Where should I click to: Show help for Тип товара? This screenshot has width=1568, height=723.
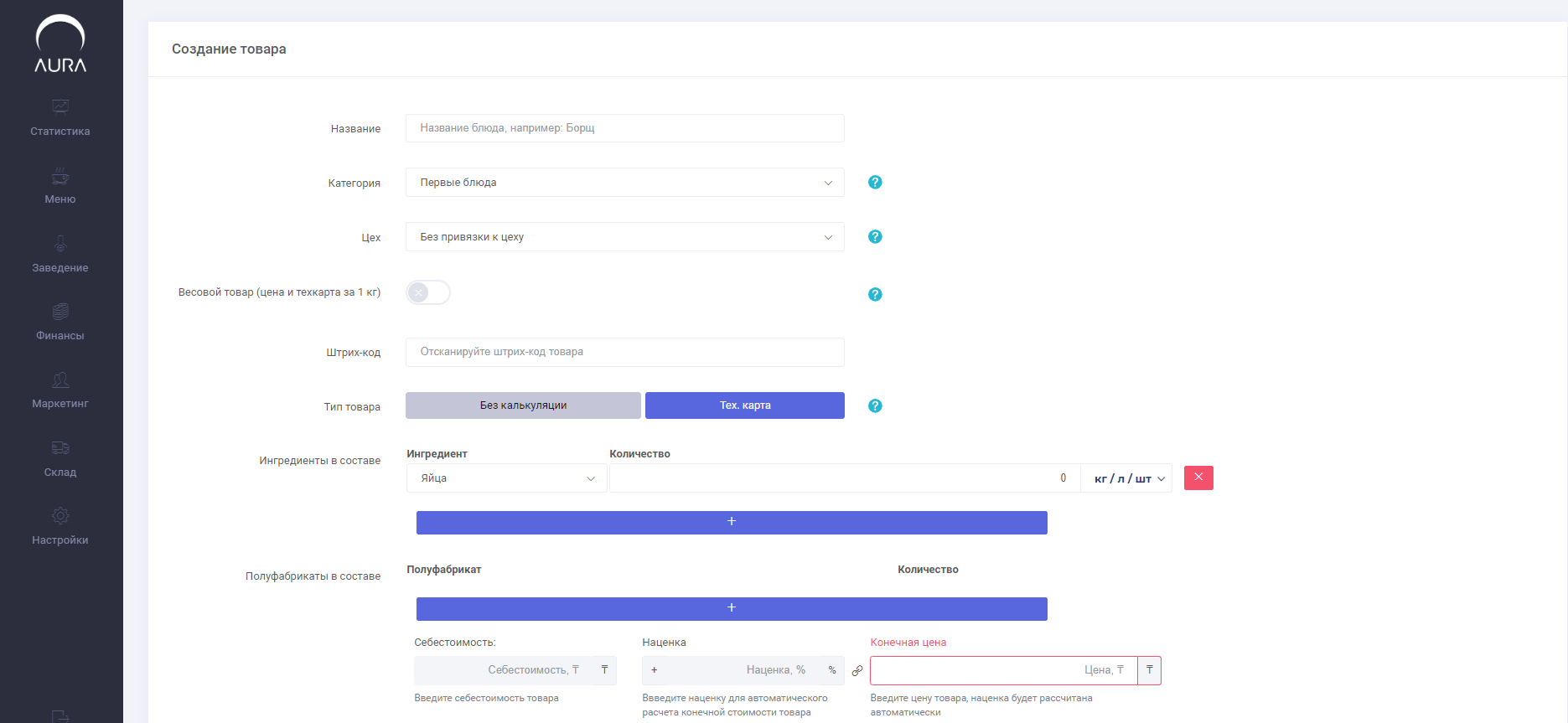875,405
